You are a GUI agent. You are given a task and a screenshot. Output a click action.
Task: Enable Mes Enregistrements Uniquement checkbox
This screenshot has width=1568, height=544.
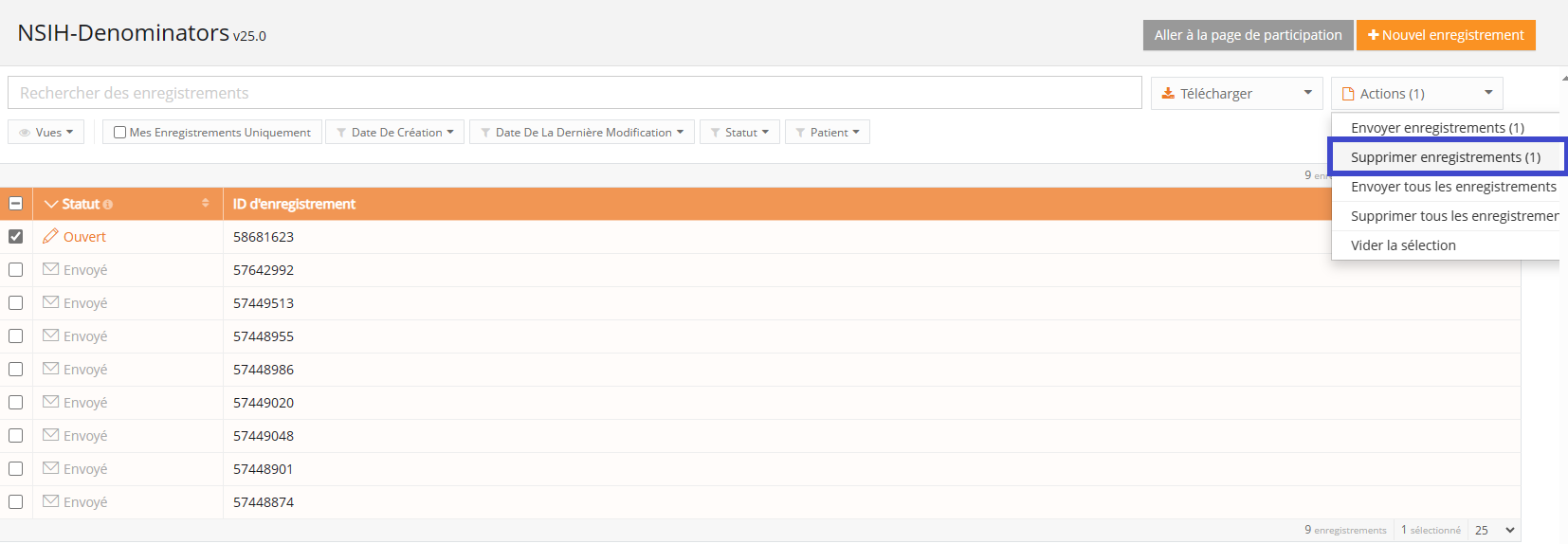point(119,133)
